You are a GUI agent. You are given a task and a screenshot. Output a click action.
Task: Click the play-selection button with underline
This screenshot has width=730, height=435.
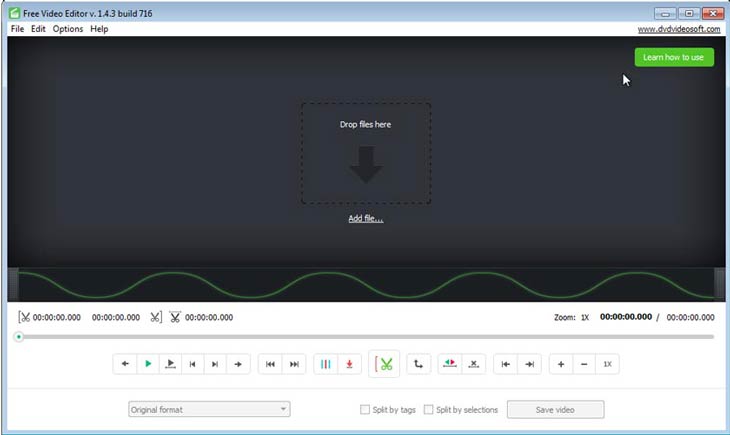pos(170,364)
